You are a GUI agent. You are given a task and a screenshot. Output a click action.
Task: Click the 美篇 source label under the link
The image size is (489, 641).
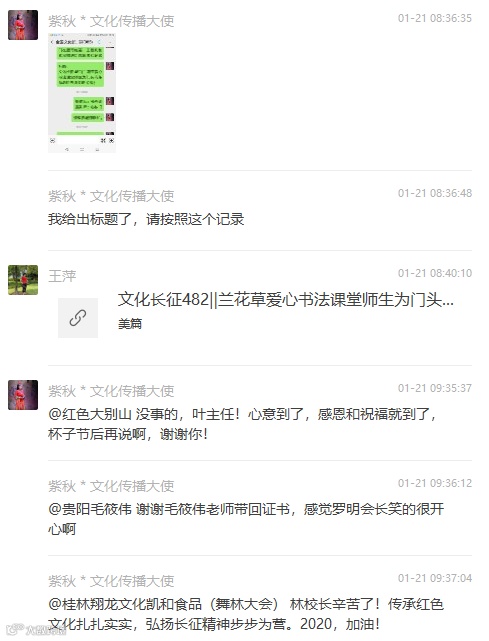click(130, 324)
